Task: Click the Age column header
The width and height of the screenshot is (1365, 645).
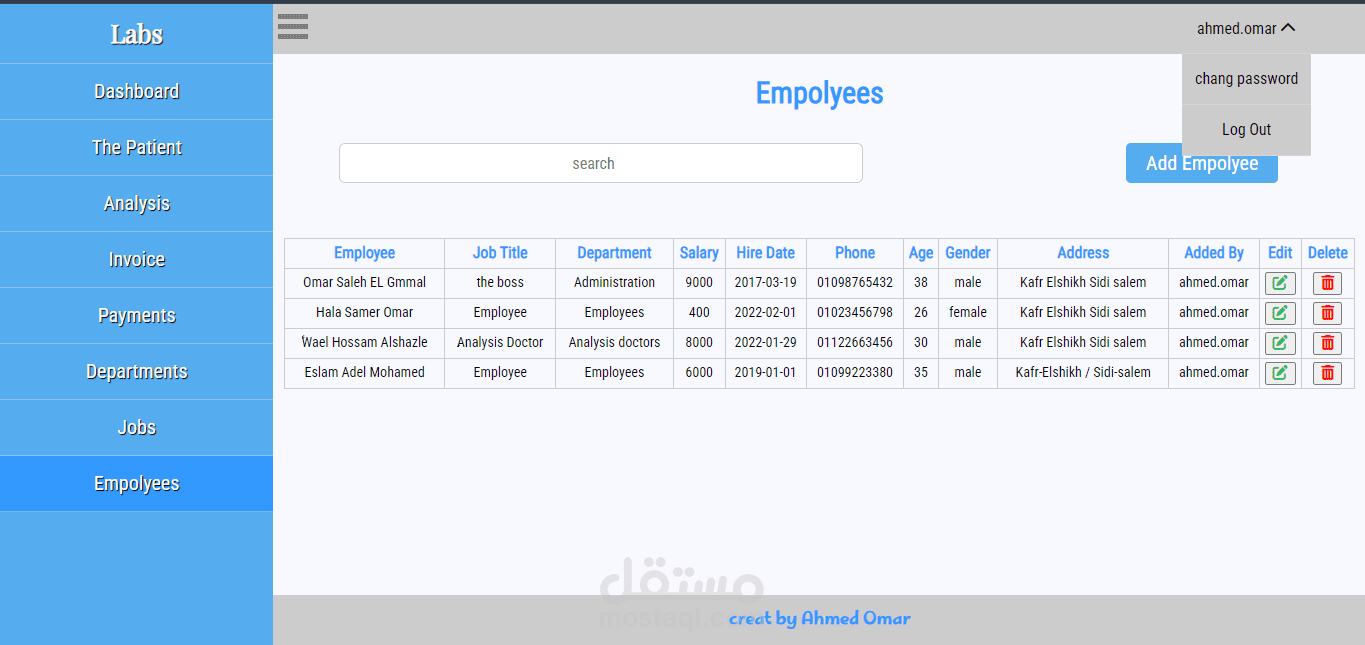Action: [x=921, y=253]
